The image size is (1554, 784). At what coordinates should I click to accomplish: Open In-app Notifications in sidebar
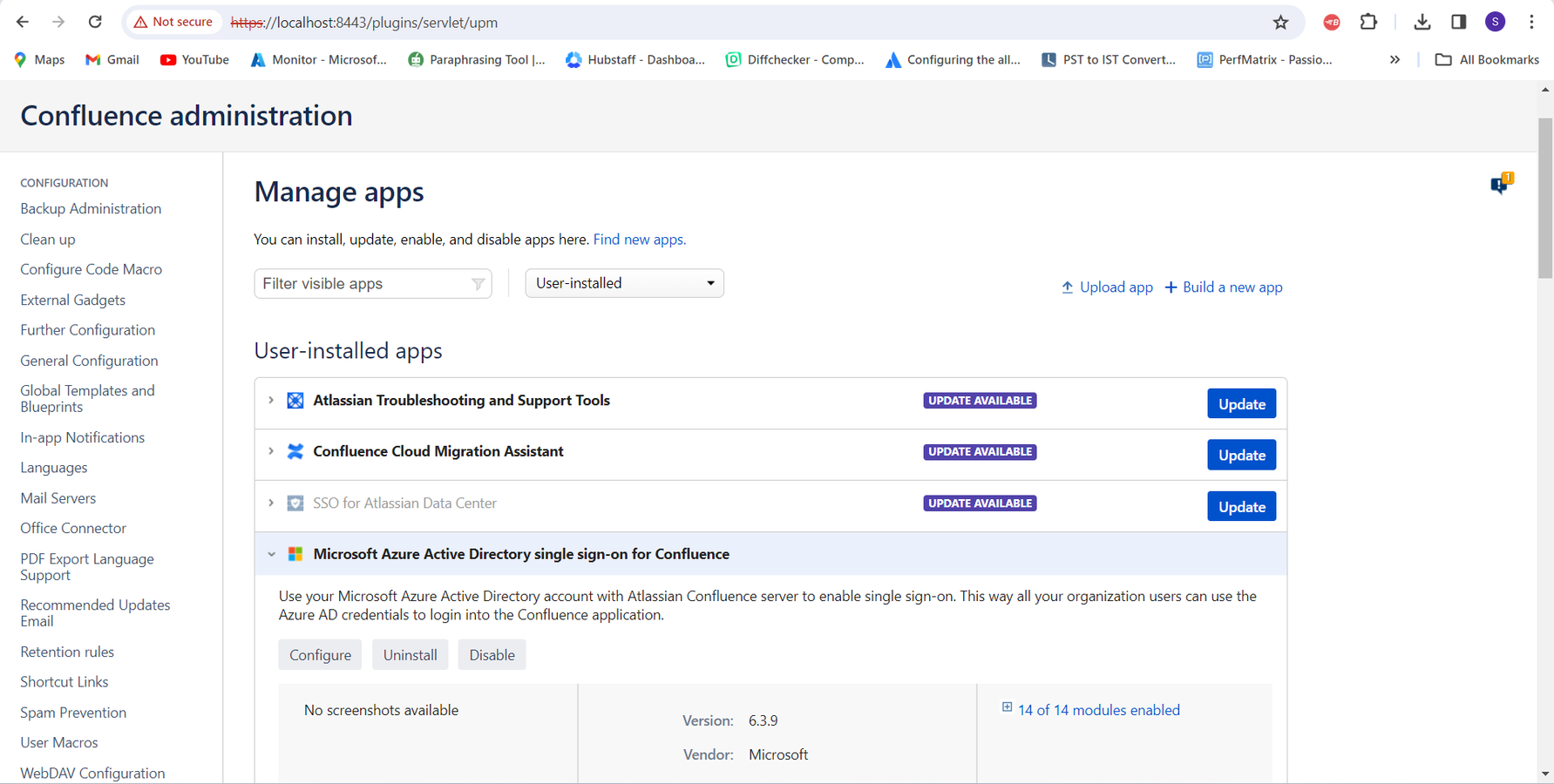(83, 437)
